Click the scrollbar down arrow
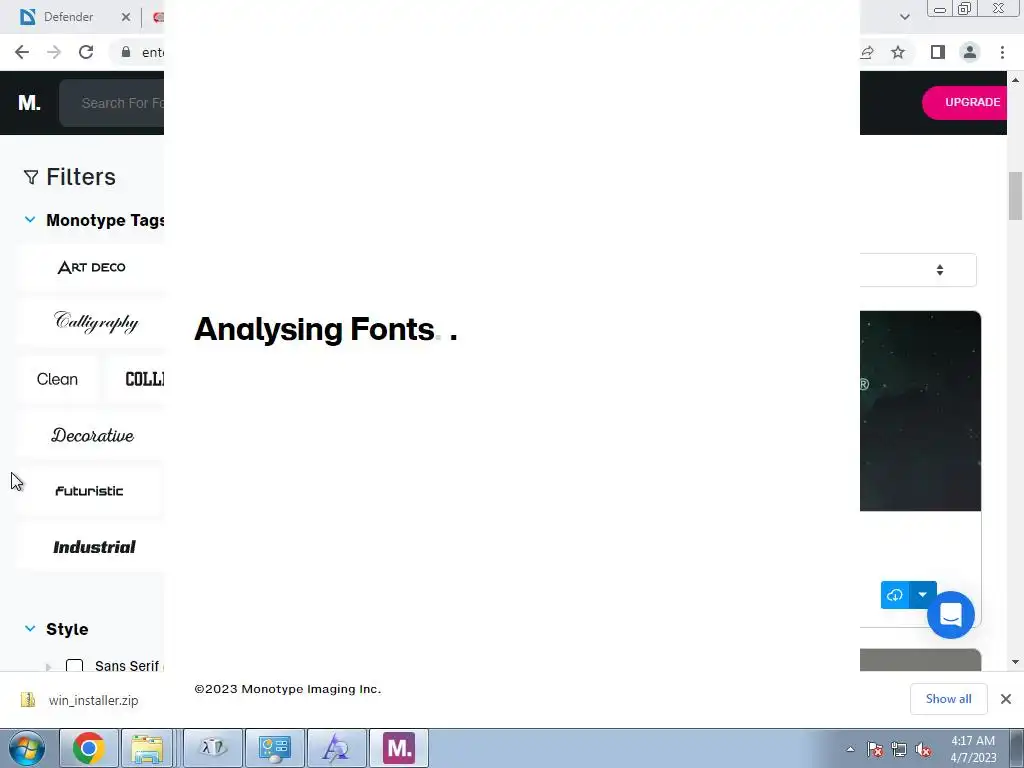This screenshot has height=768, width=1024. point(1015,662)
